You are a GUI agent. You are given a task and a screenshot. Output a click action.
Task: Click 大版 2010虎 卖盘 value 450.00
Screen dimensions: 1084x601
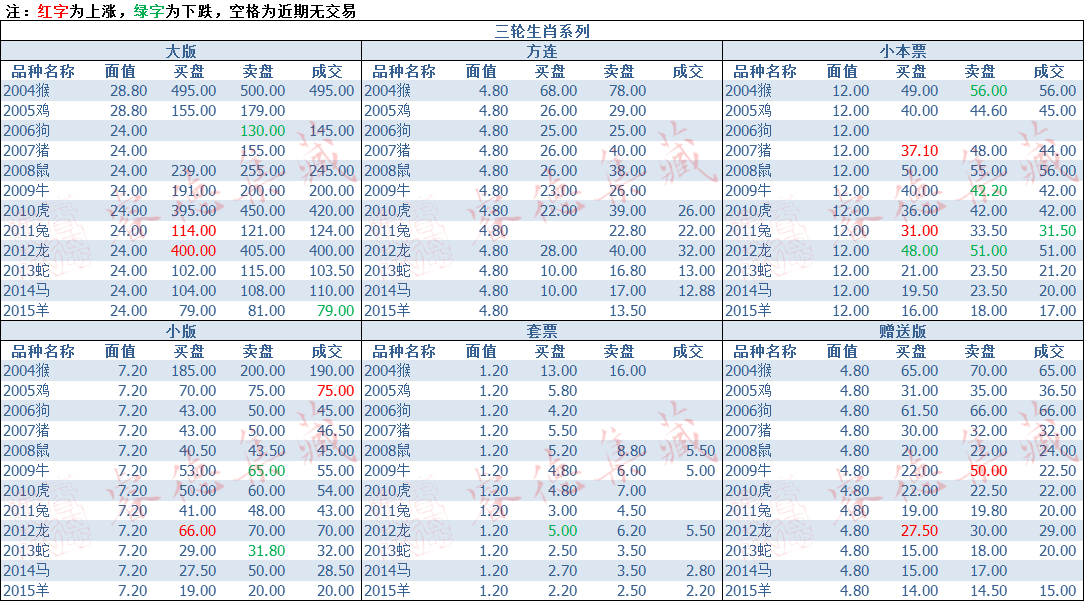point(263,211)
